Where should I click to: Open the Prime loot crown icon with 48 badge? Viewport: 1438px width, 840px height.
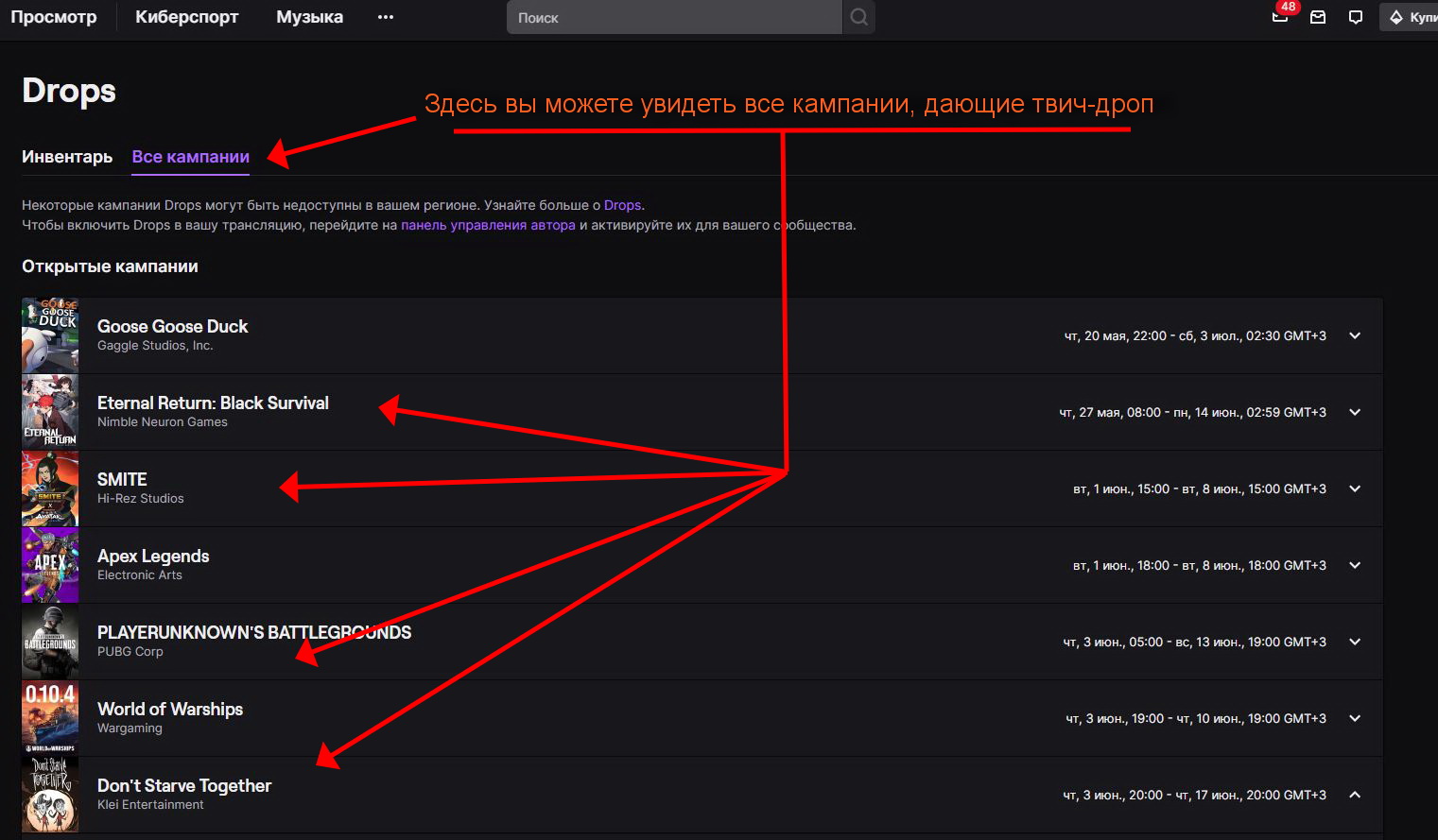[1280, 17]
